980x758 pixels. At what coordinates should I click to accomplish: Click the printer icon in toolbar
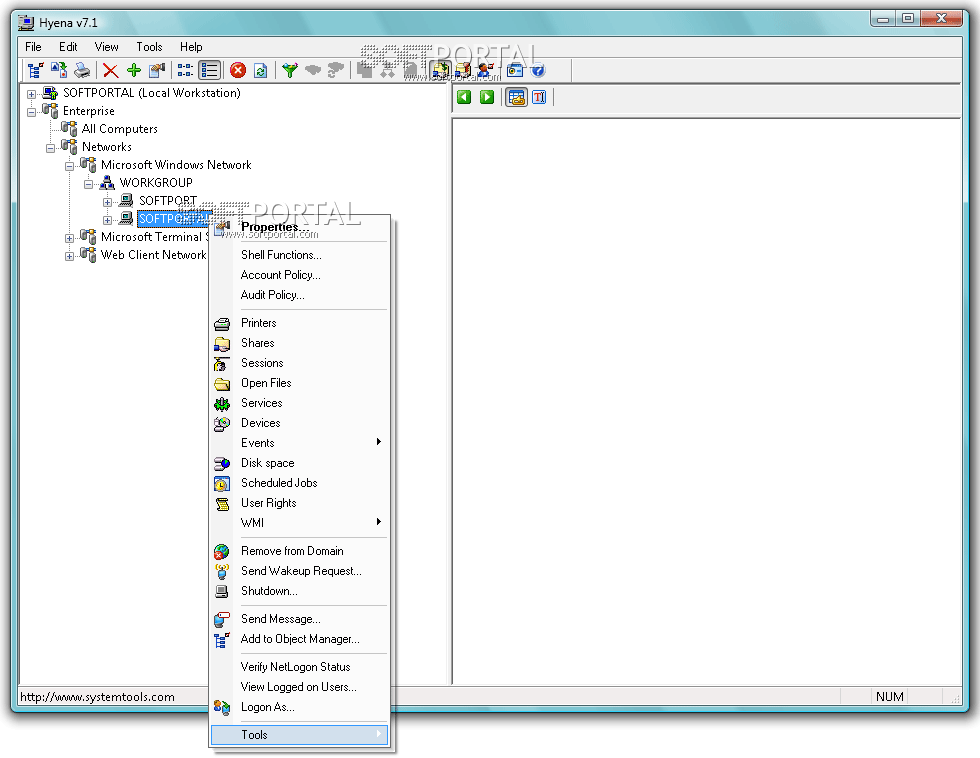(82, 70)
